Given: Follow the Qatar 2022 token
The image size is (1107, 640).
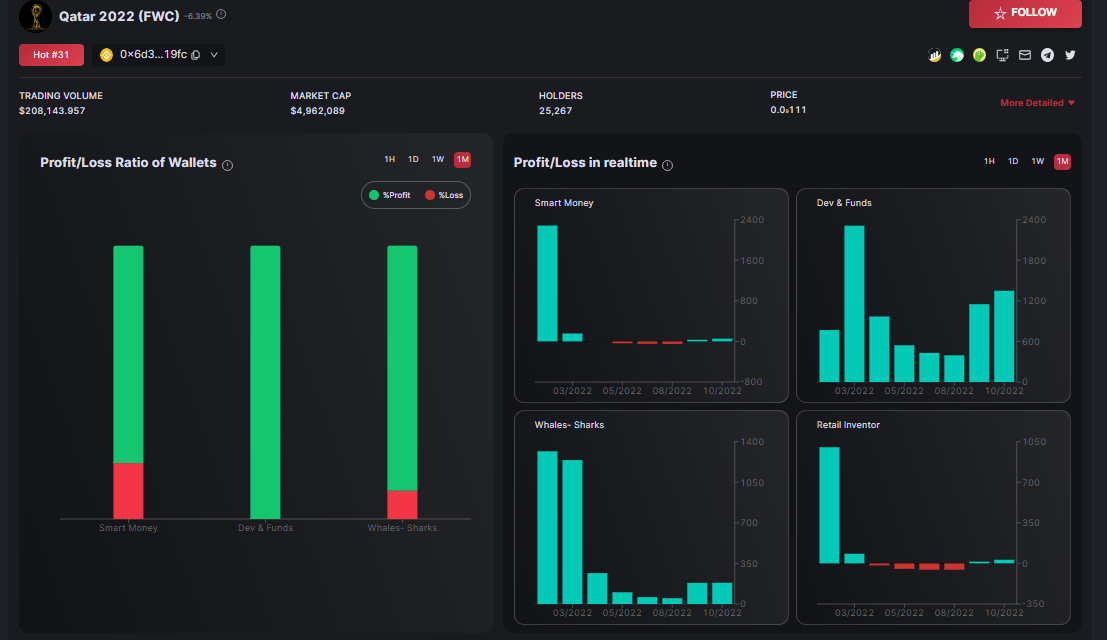Looking at the screenshot, I should tap(1025, 13).
